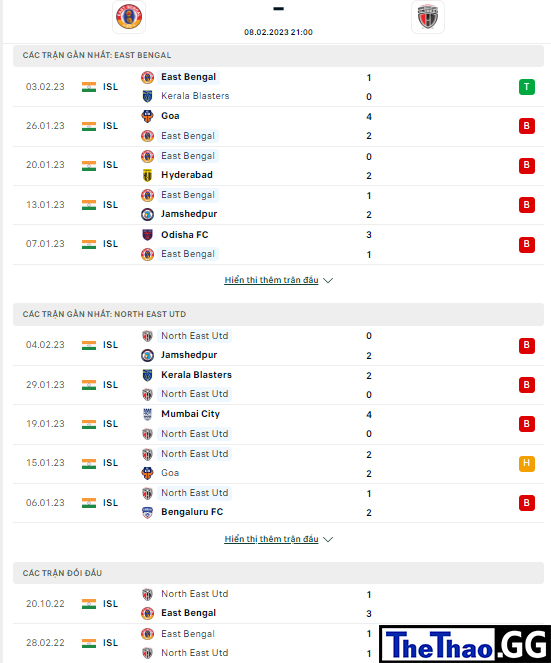Open the Jamshedpur team link in 13.01.23 match
This screenshot has width=551, height=663.
[x=189, y=214]
